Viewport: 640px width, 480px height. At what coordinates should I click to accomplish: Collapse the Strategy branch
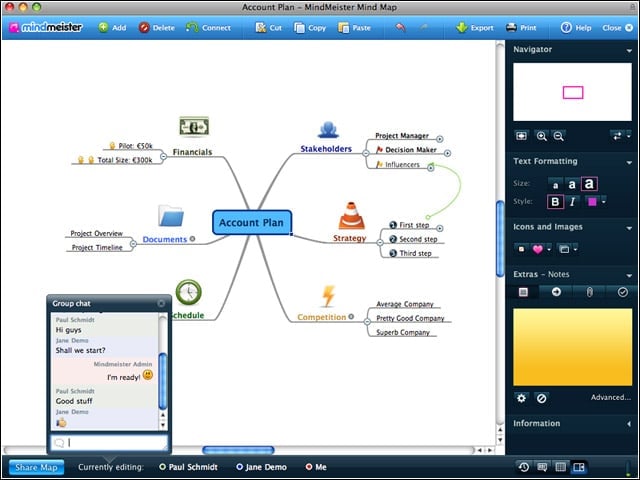tap(380, 242)
